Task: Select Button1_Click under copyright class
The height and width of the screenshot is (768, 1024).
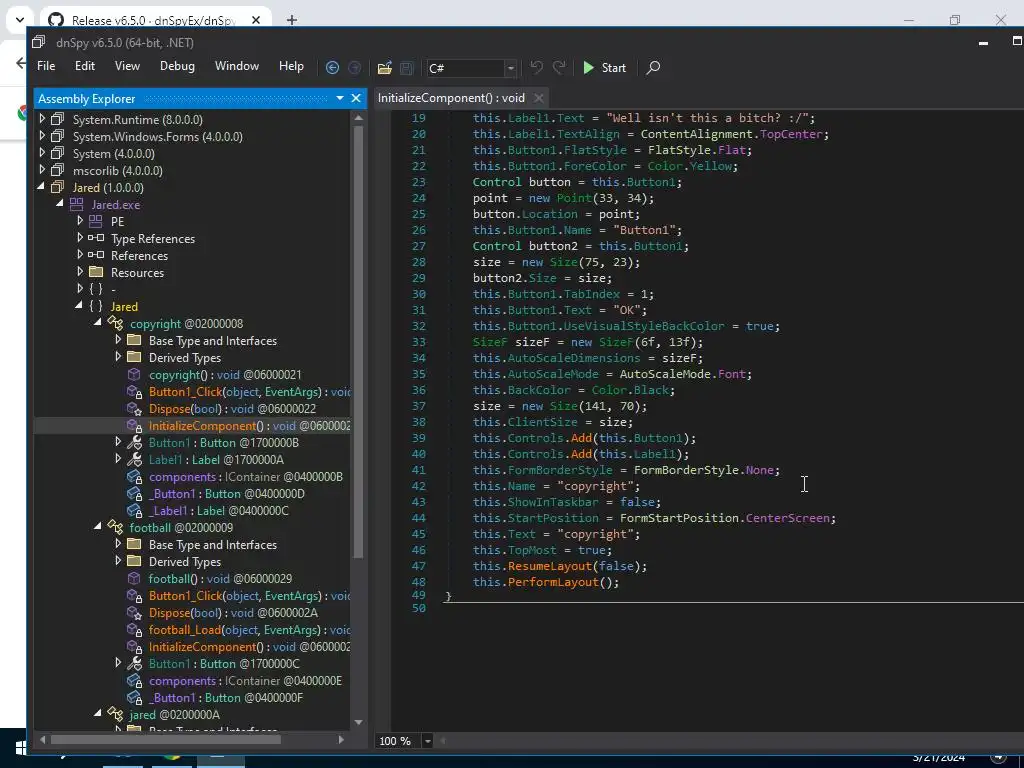Action: click(x=249, y=392)
